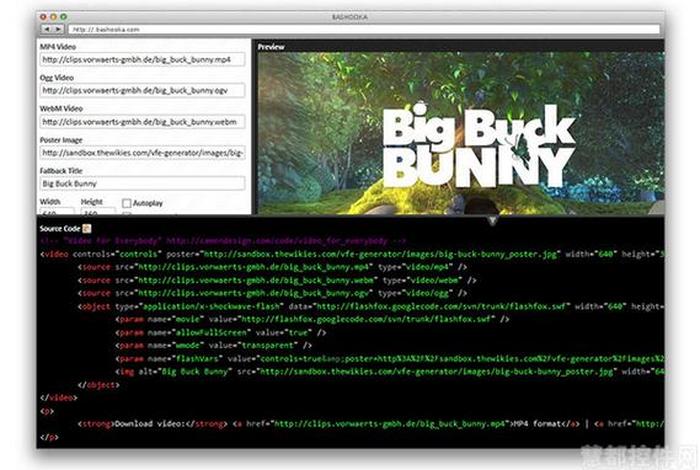This screenshot has height=470, width=700.
Task: Click the img alt="Big Buck Bunny" line
Action: click(x=389, y=372)
